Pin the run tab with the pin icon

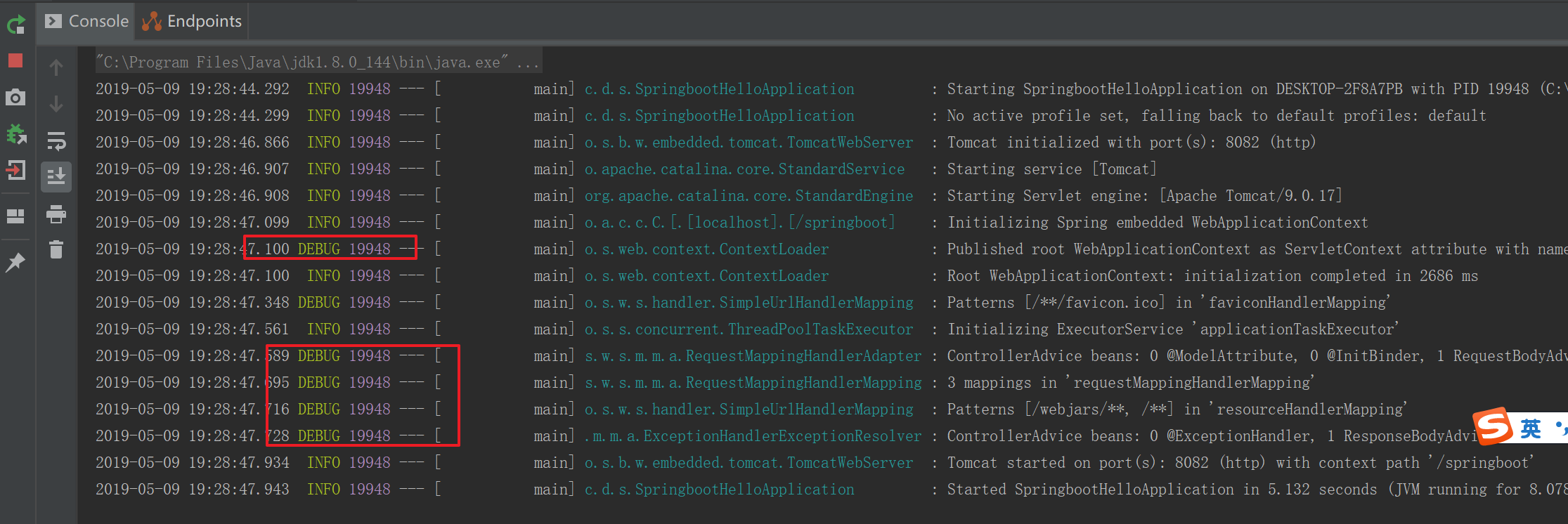click(x=15, y=262)
